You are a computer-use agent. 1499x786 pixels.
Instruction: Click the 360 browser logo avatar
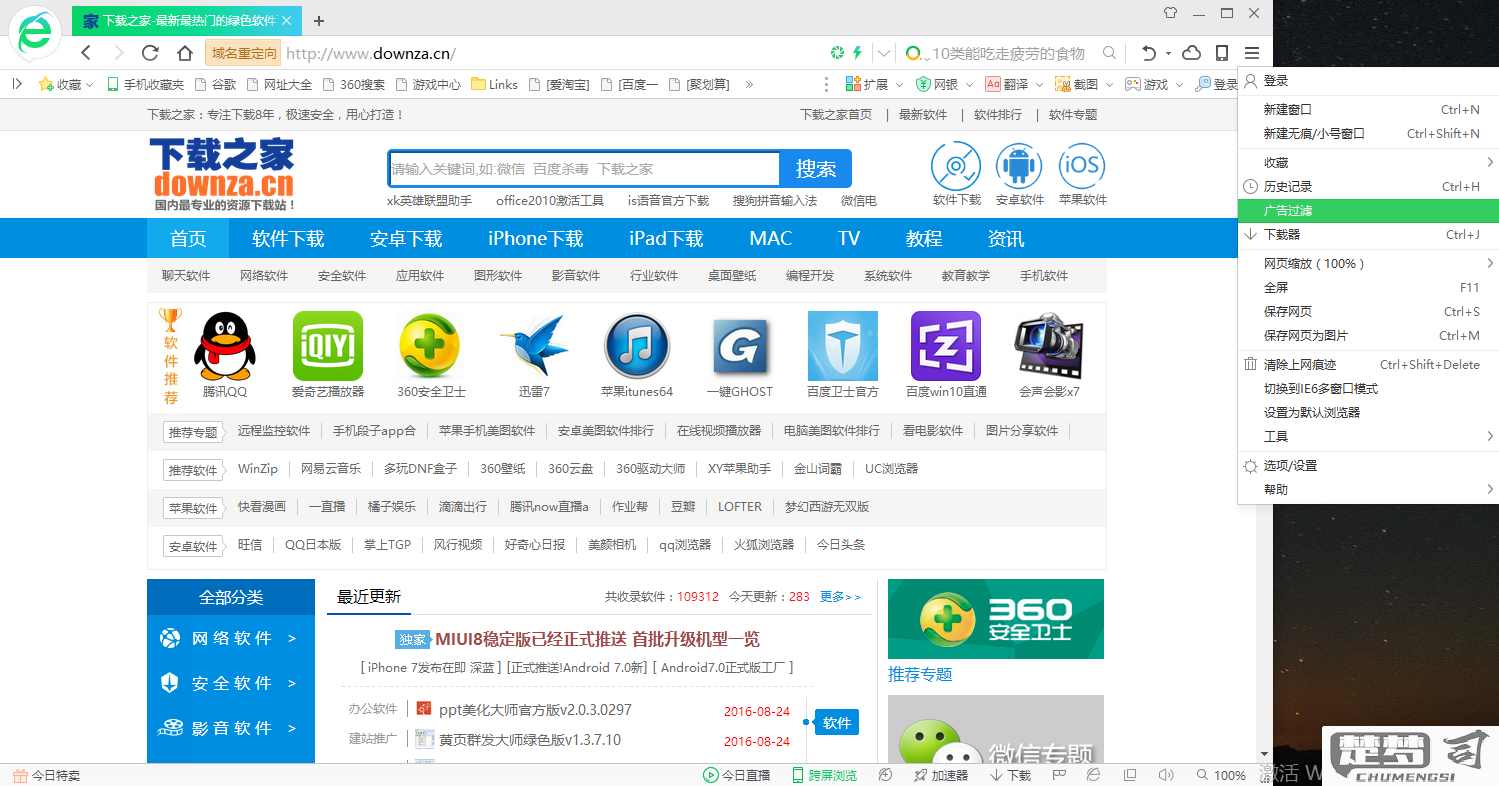tap(35, 35)
